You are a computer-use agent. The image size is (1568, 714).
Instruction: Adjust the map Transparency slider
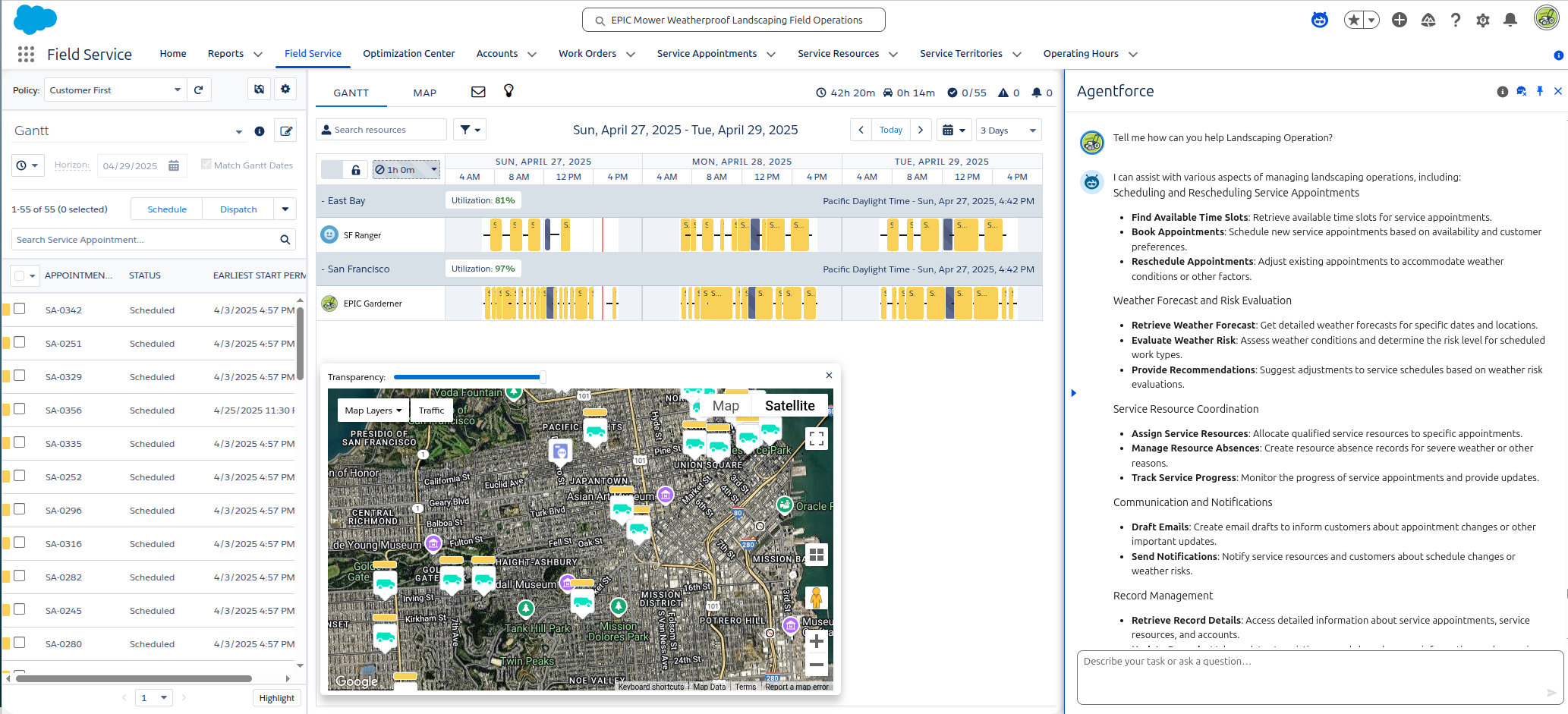pyautogui.click(x=542, y=376)
